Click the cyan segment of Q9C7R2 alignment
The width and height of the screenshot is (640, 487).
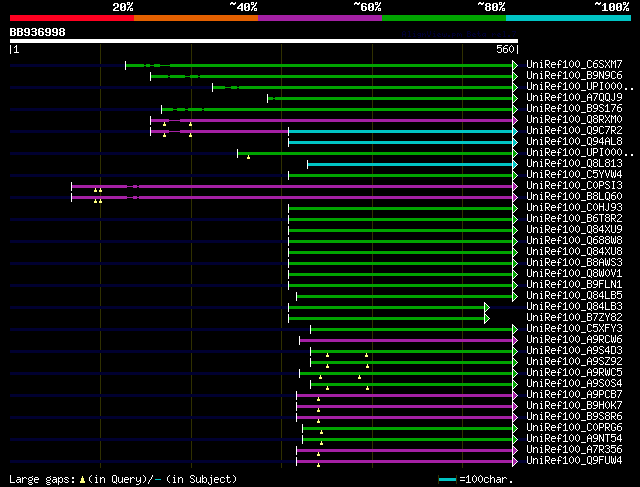tap(401, 131)
